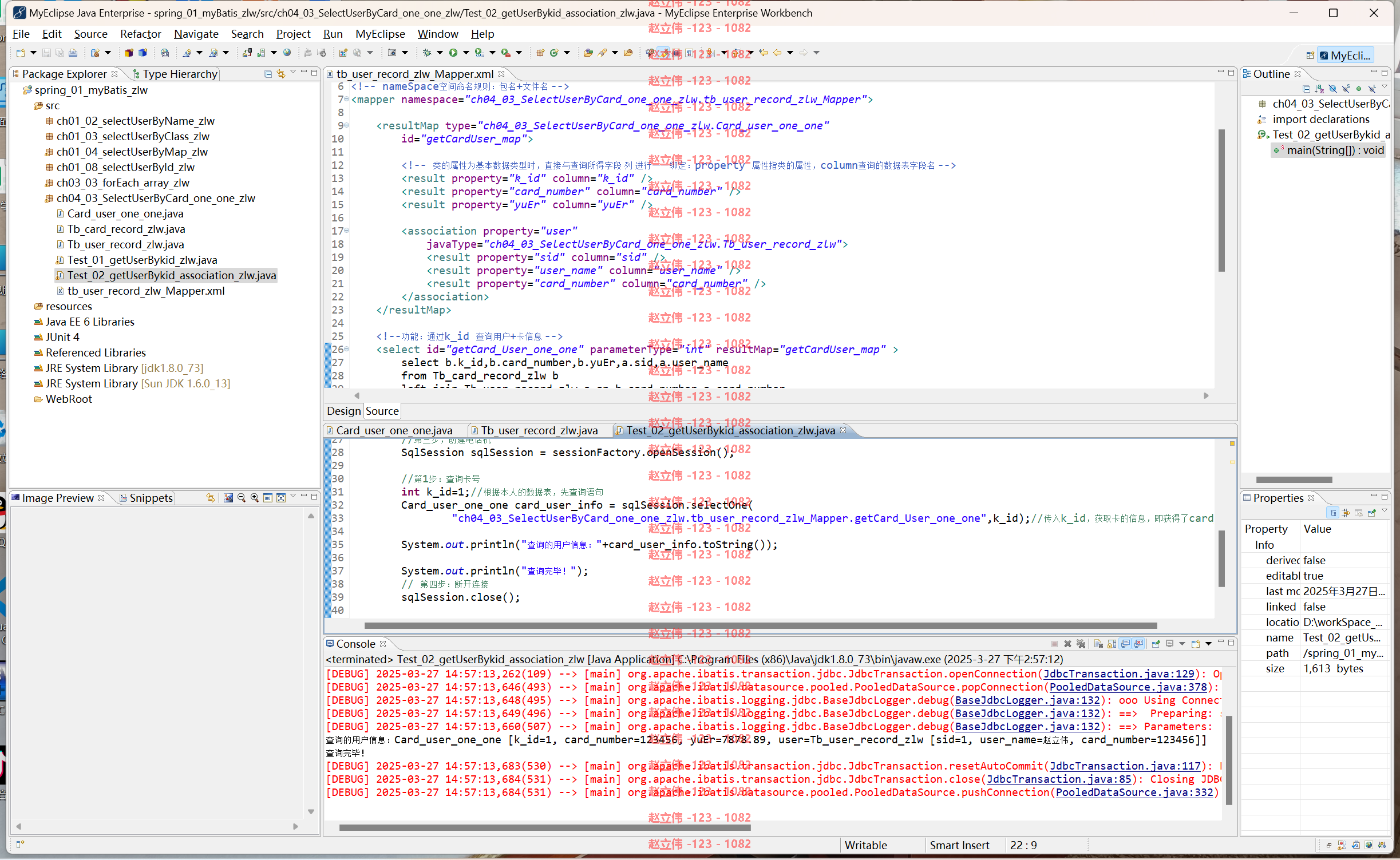
Task: Open the Back history dropdown arrow
Action: (x=790, y=53)
